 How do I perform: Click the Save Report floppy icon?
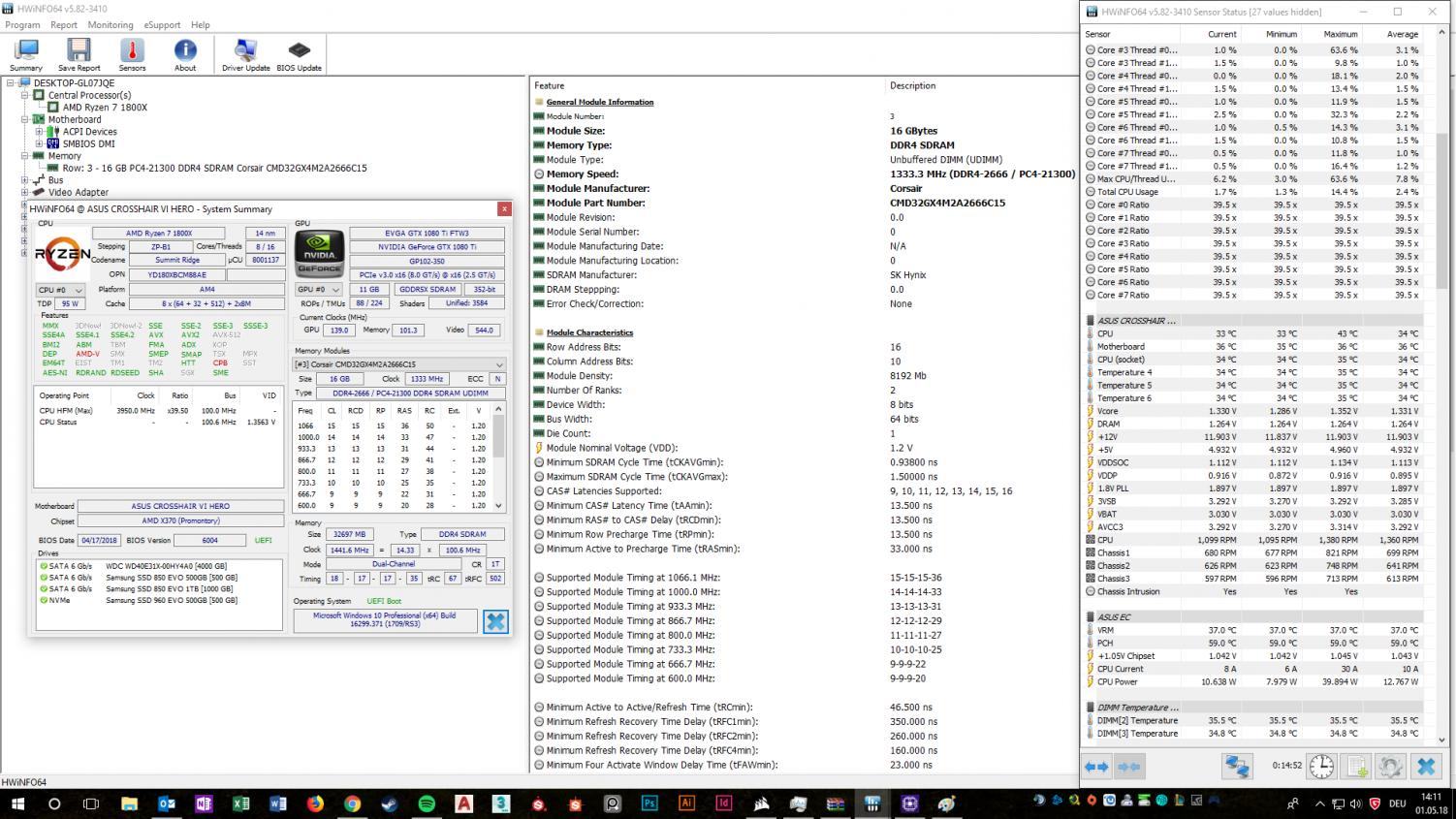tap(79, 55)
